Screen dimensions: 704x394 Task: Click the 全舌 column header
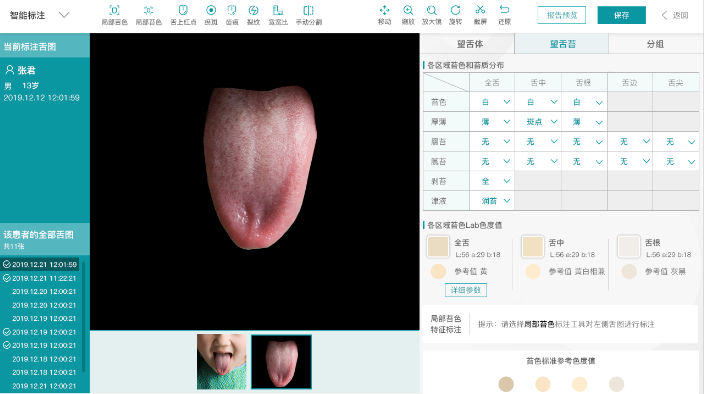click(492, 83)
